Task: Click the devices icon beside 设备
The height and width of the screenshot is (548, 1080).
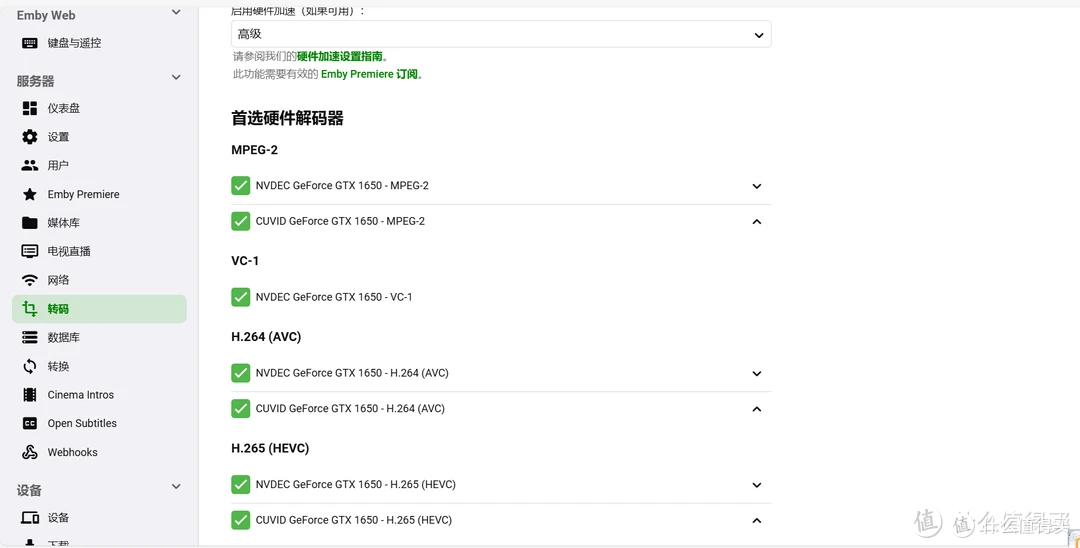Action: pos(30,518)
